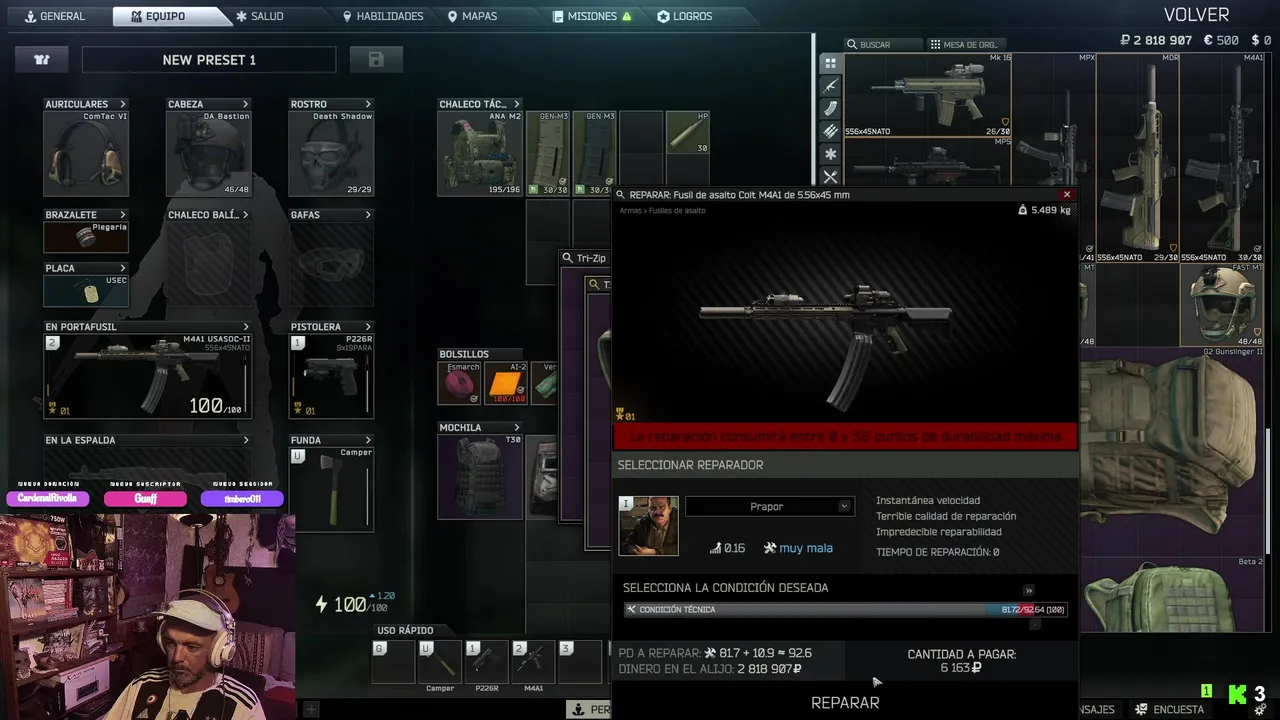Screen dimensions: 1280x720
Task: Select the M4A1 USASOC-II sling weapon
Action: (x=147, y=376)
